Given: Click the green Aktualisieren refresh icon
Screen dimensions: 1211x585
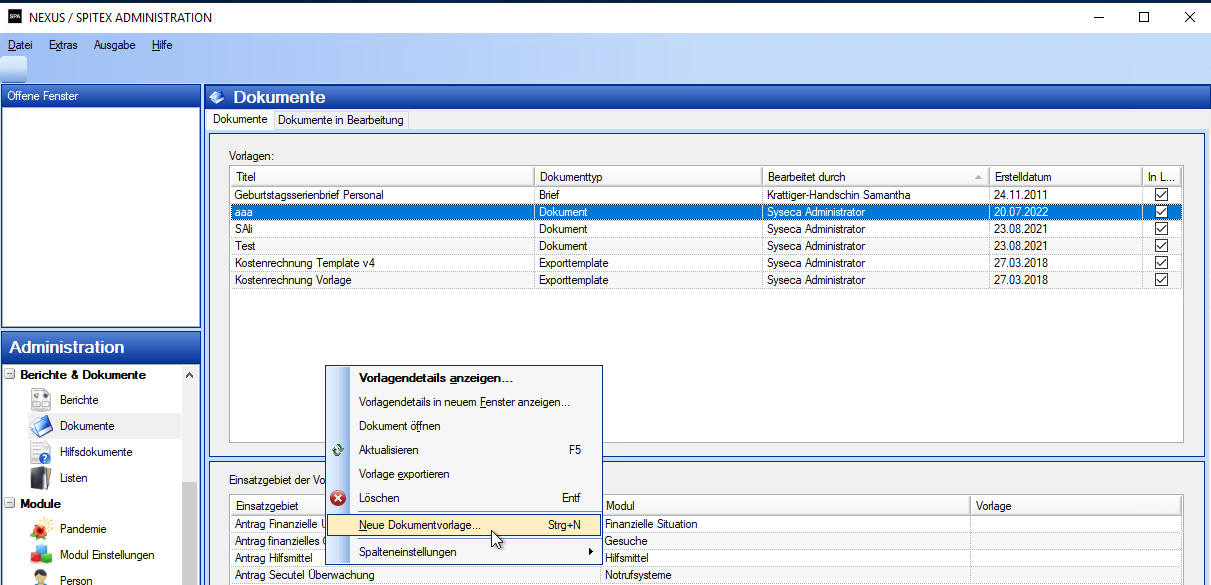Looking at the screenshot, I should [x=339, y=450].
